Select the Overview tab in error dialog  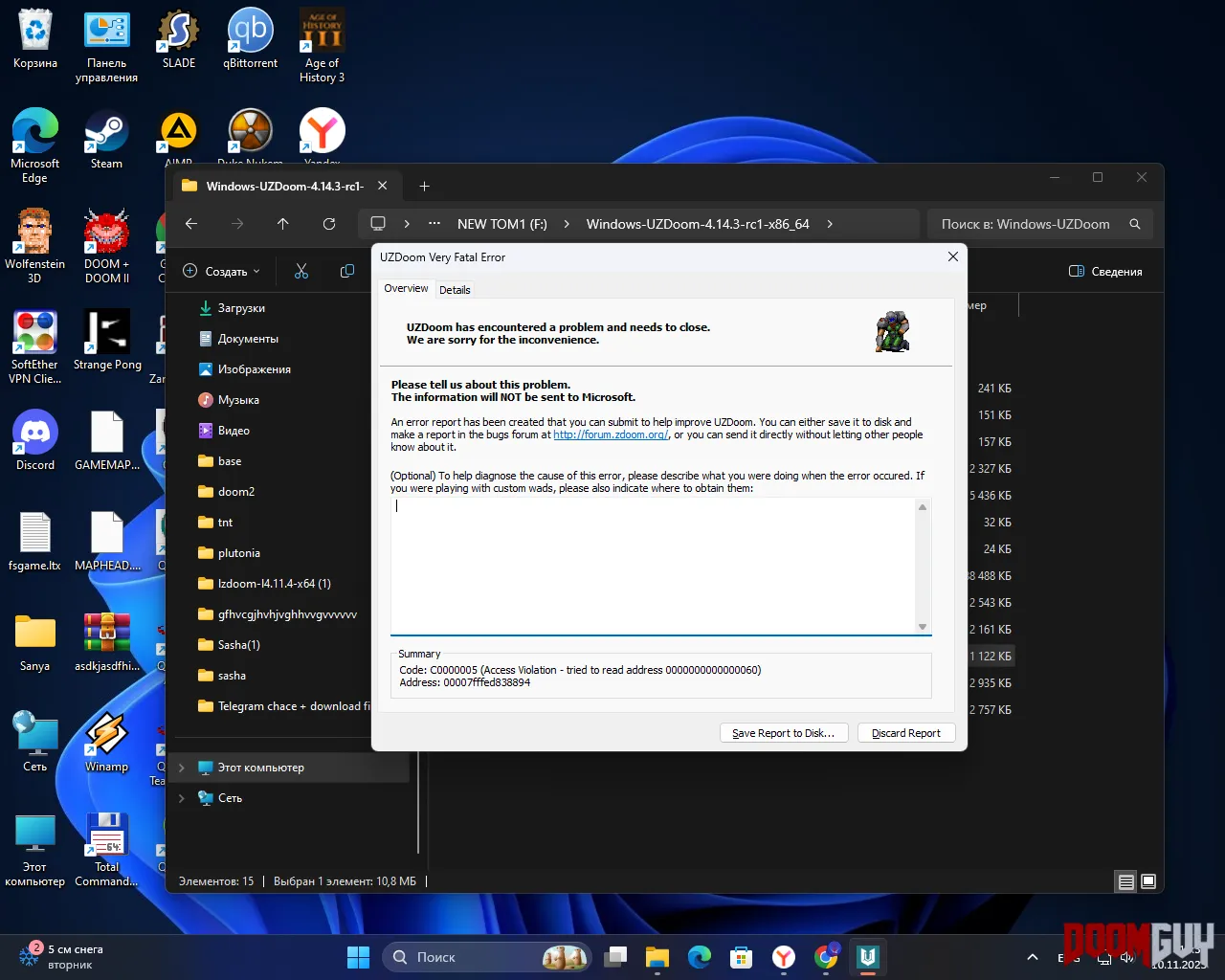point(406,289)
